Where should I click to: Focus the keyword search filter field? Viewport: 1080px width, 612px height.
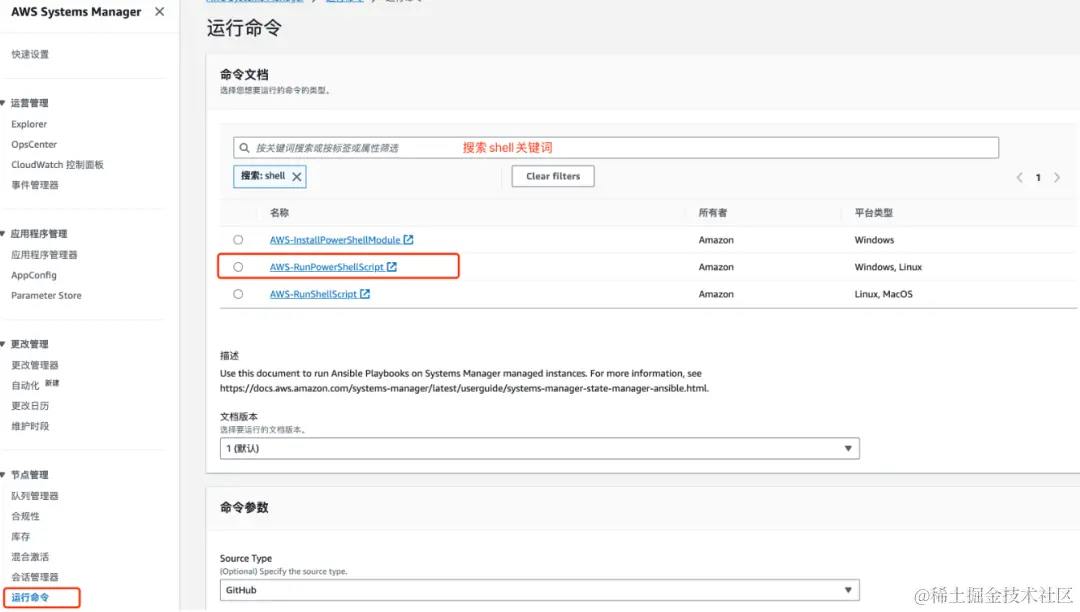[x=616, y=147]
